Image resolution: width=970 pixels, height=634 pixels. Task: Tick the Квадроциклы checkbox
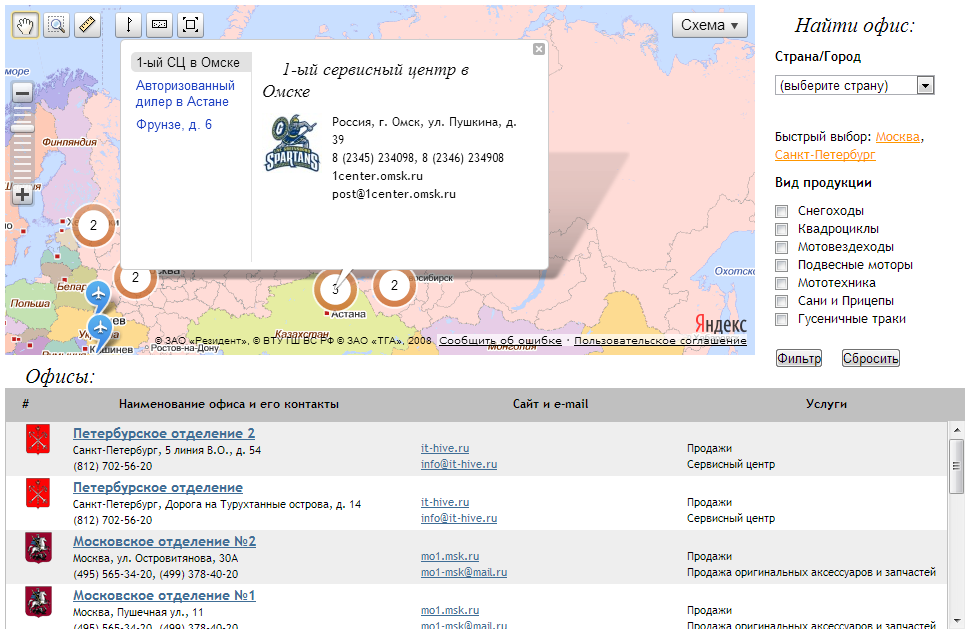click(x=782, y=229)
